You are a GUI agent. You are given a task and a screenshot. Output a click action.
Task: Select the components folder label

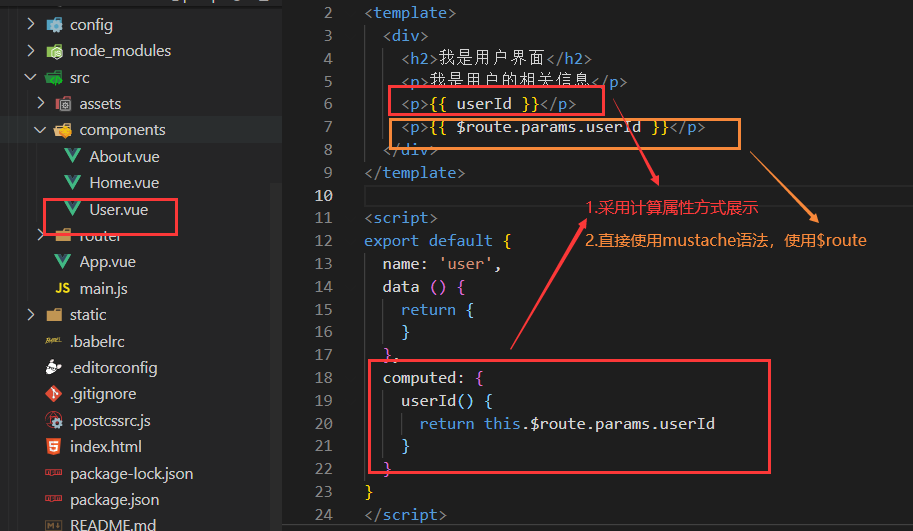(122, 130)
